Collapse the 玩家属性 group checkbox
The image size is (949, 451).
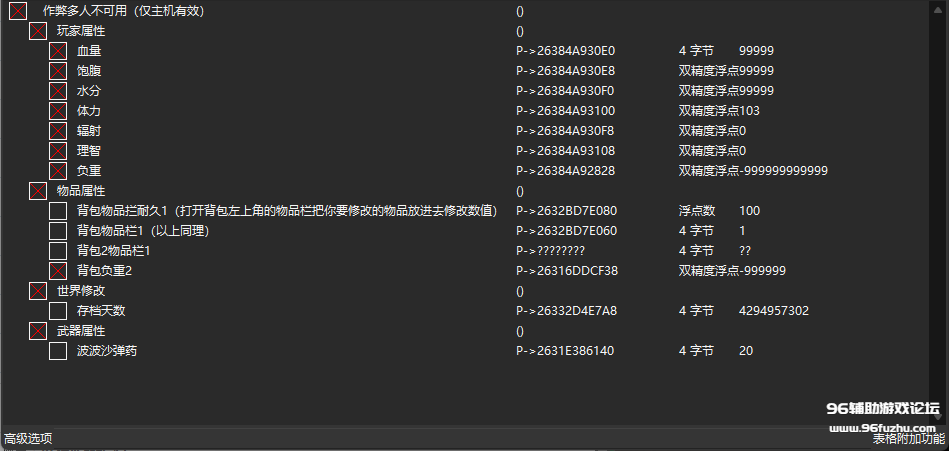(x=38, y=31)
